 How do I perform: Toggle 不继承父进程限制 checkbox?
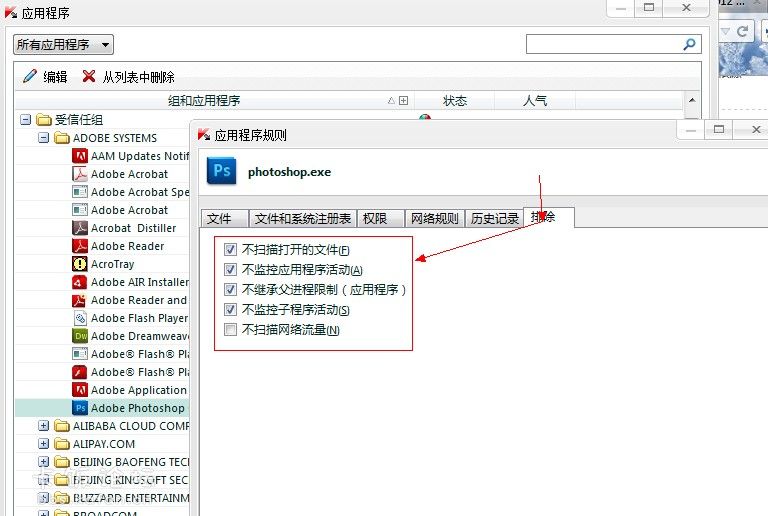pyautogui.click(x=230, y=289)
